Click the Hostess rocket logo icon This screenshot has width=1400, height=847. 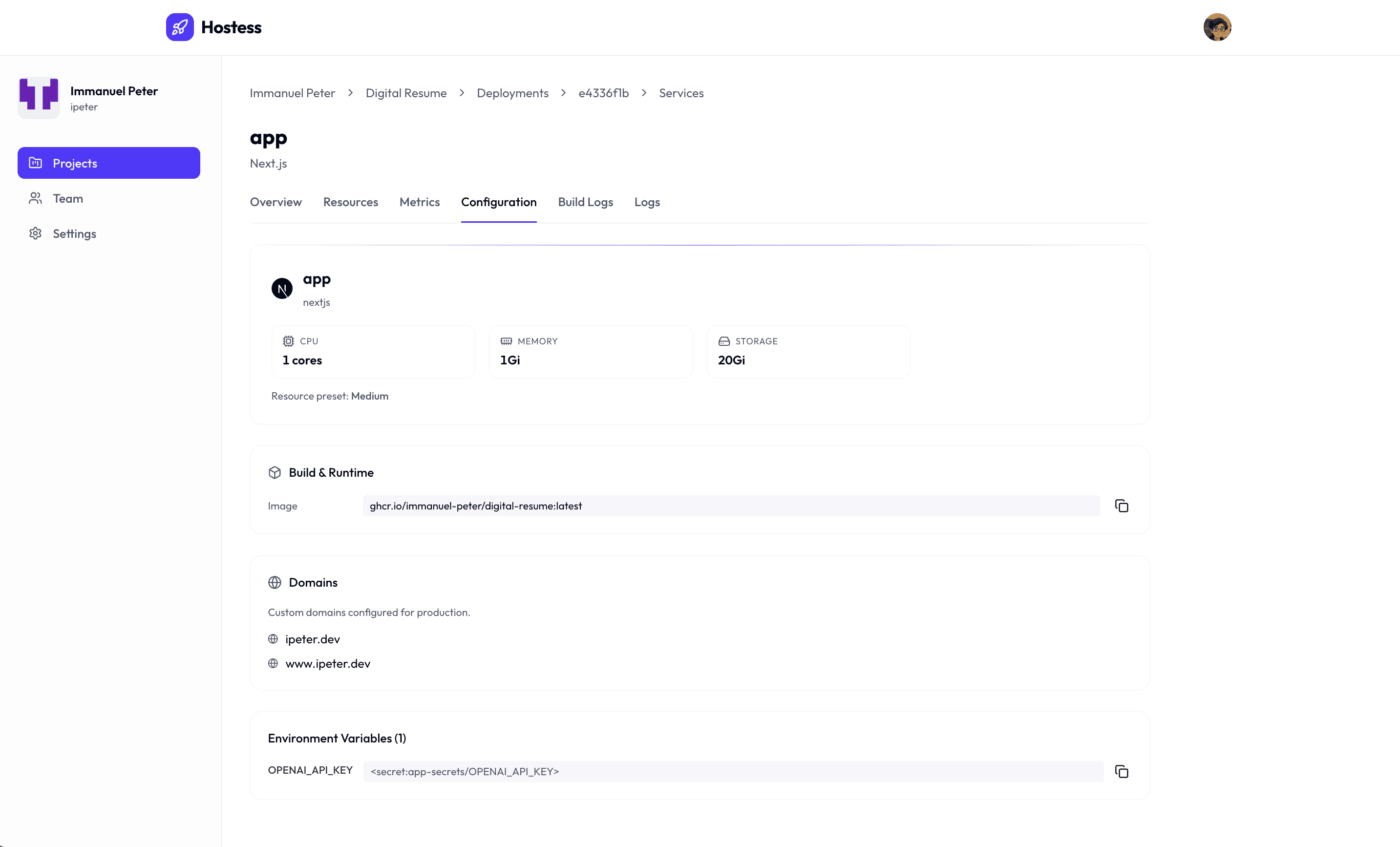180,27
